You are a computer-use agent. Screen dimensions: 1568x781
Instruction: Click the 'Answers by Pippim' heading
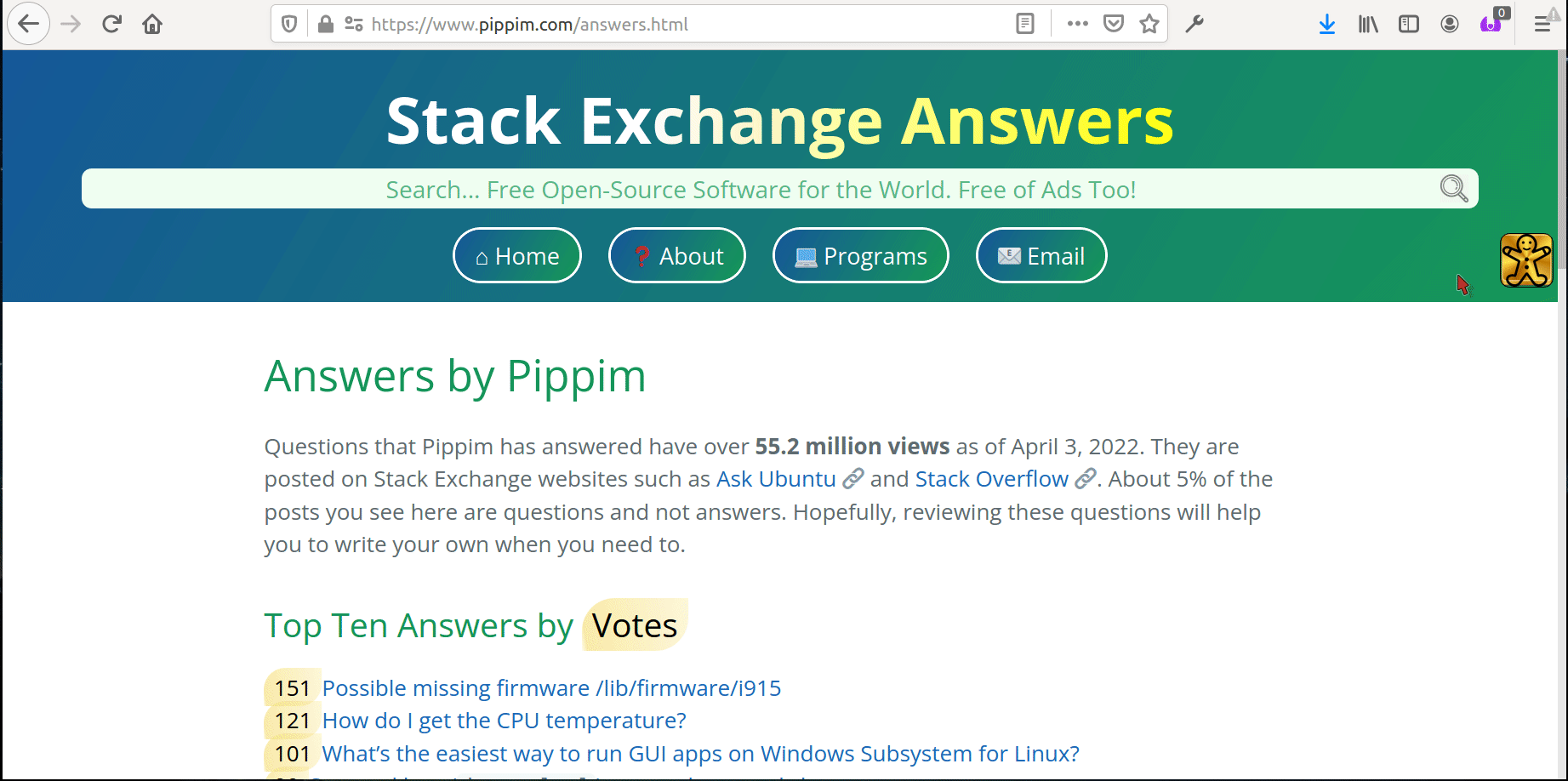click(x=455, y=376)
